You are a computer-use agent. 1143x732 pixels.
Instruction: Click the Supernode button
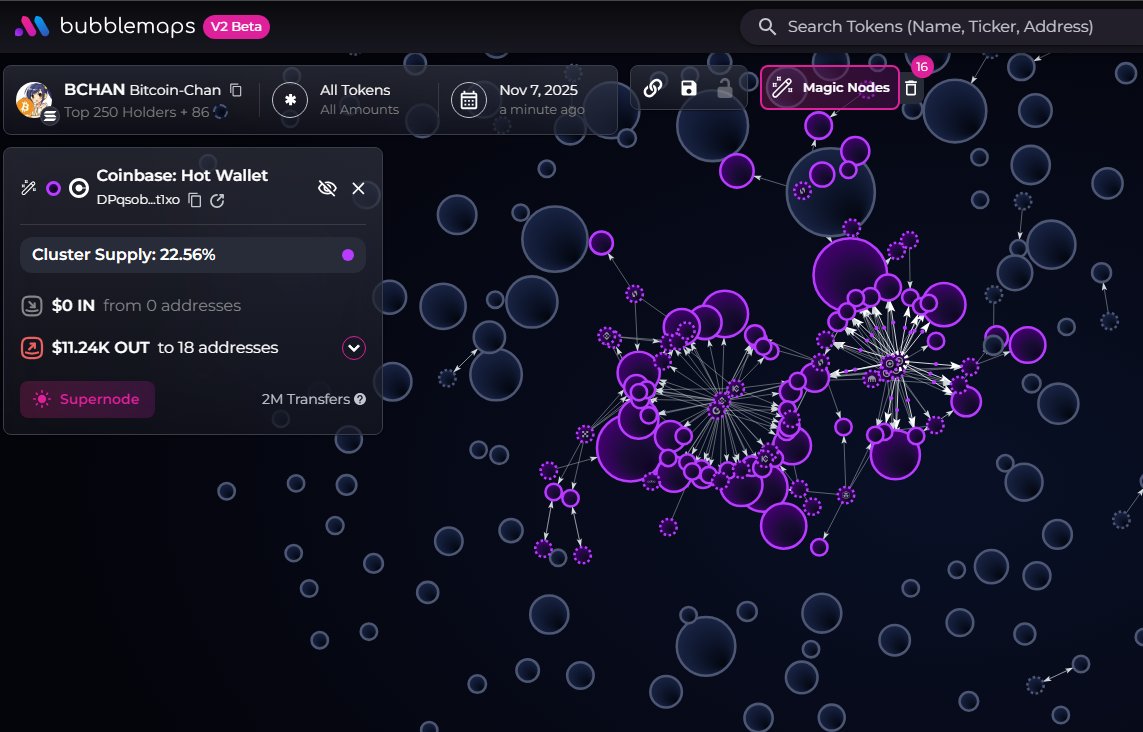87,399
